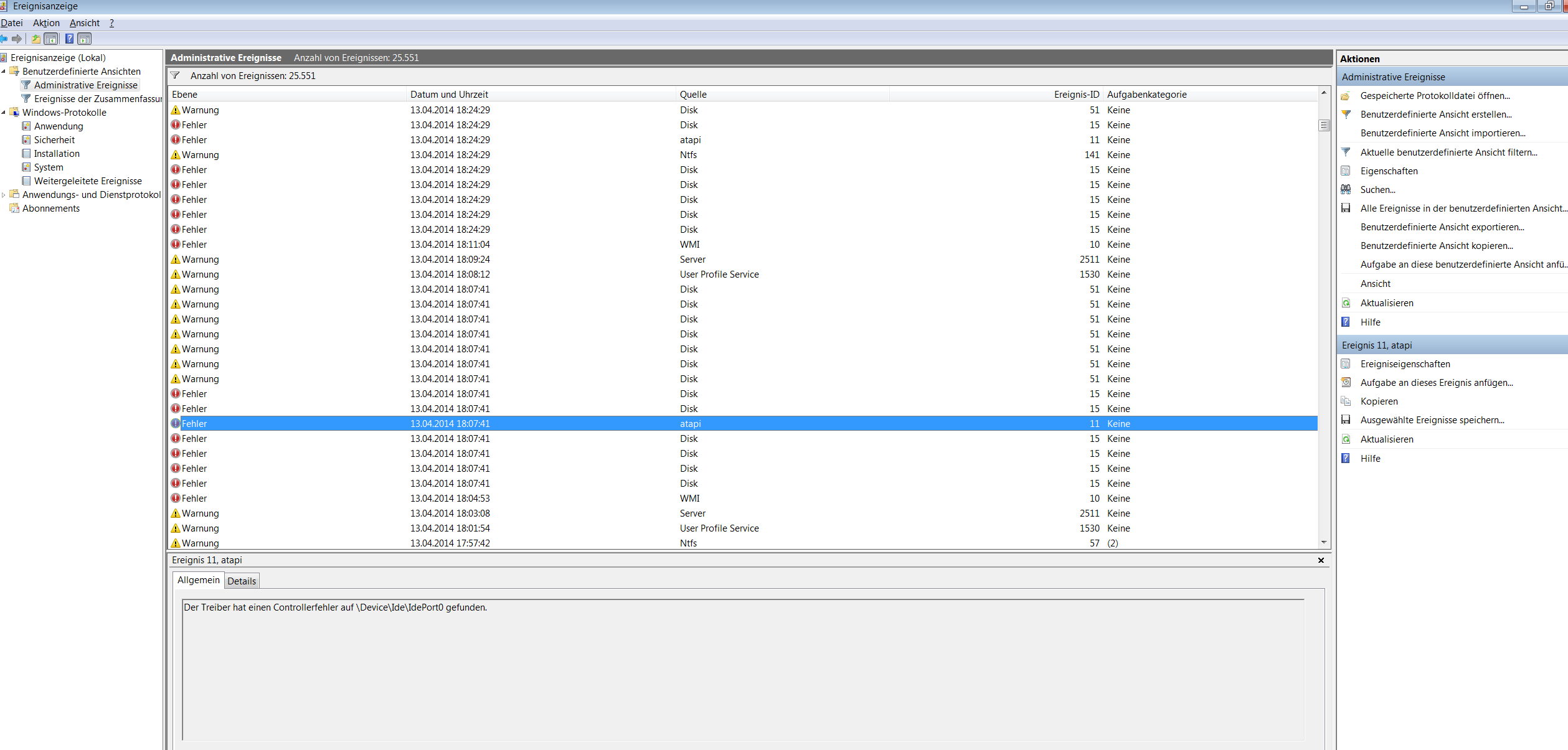Open Ereigniseigenschaften in the actions pane
The image size is (1568, 750).
pos(1405,364)
